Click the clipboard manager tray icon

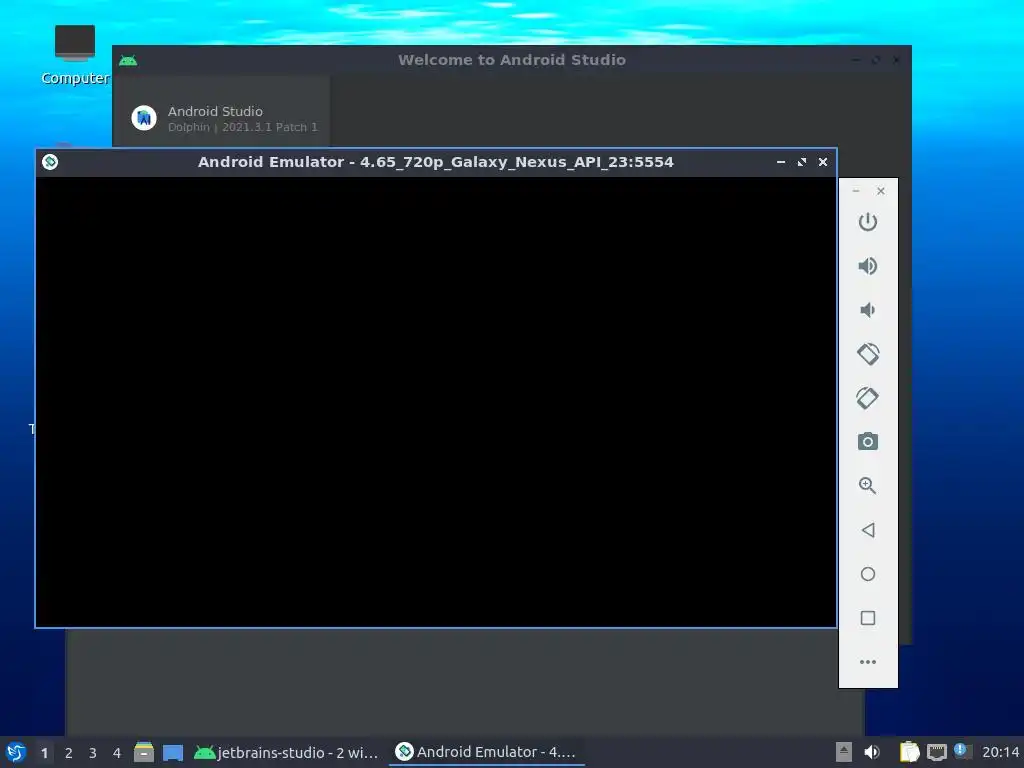click(910, 752)
